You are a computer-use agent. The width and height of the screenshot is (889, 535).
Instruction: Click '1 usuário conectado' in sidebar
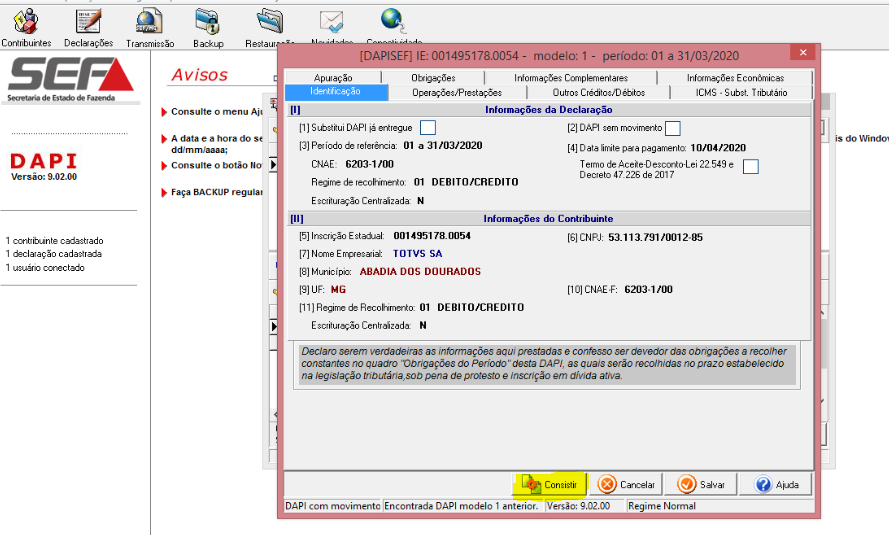coord(45,267)
